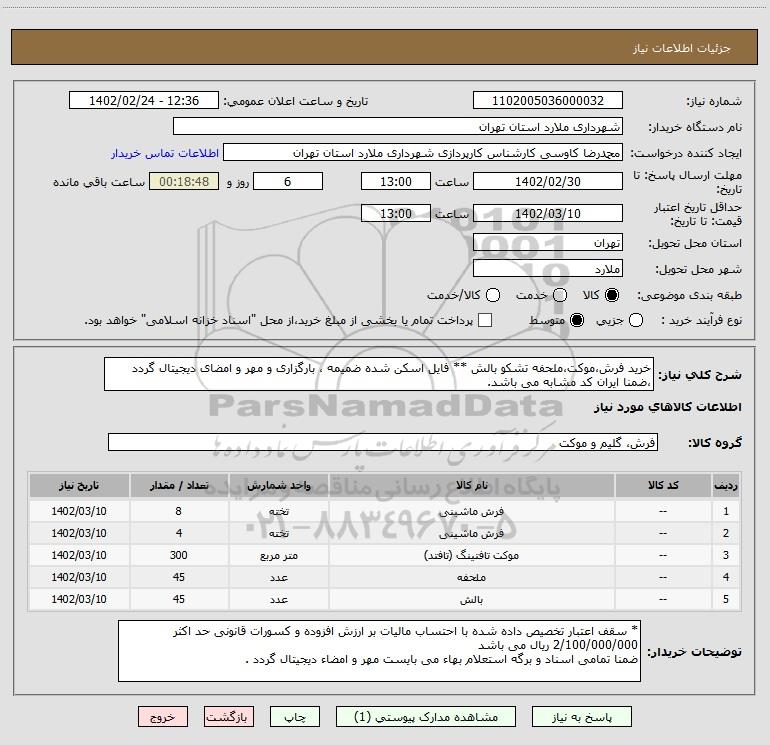Image resolution: width=770 pixels, height=745 pixels.
Task: Click the شماره نیاز field 1102005036000032
Action: [x=548, y=101]
